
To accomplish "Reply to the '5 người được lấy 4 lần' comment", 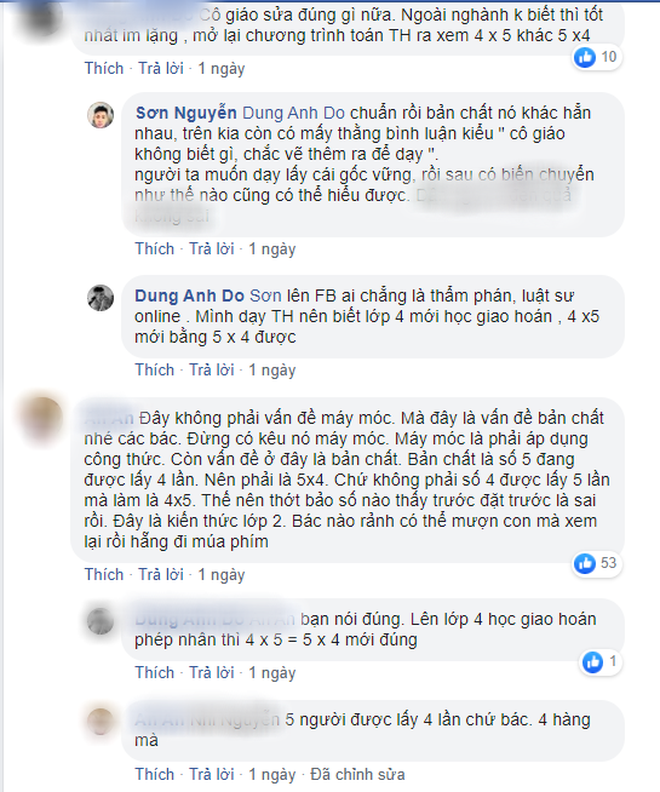I will click(x=212, y=774).
